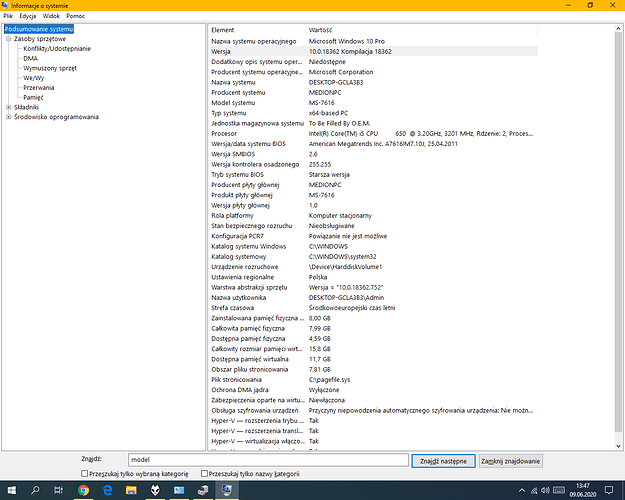Viewport: 625px width, 500px height.
Task: Click the Element column header
Action: pos(257,30)
